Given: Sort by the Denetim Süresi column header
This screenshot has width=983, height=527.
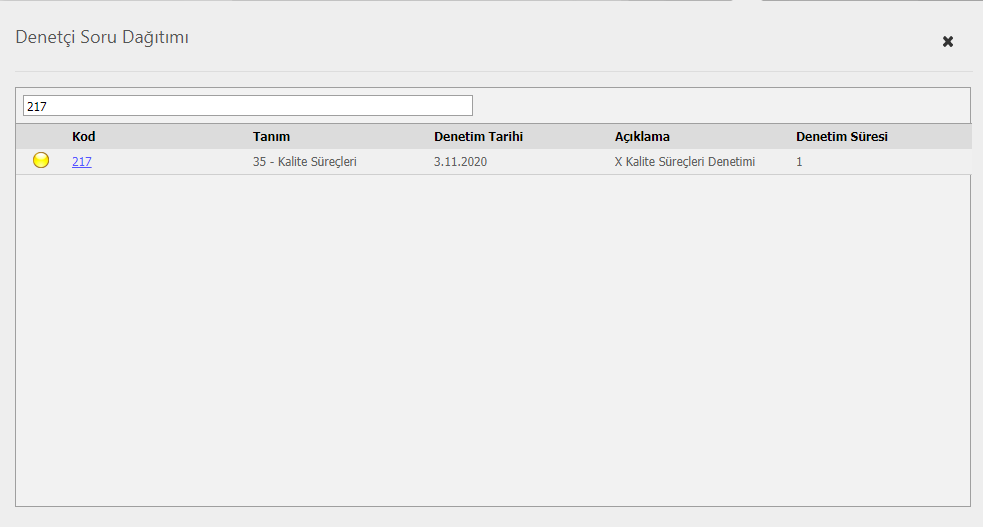Looking at the screenshot, I should pos(841,136).
